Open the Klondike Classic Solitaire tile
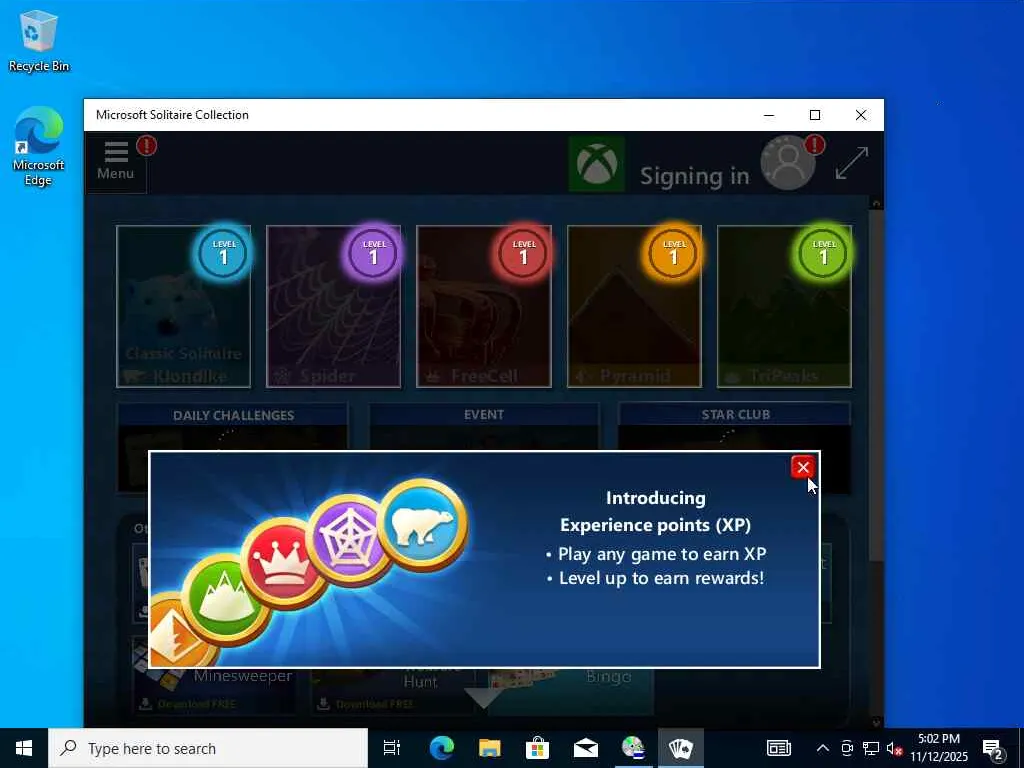The height and width of the screenshot is (768, 1024). 184,306
